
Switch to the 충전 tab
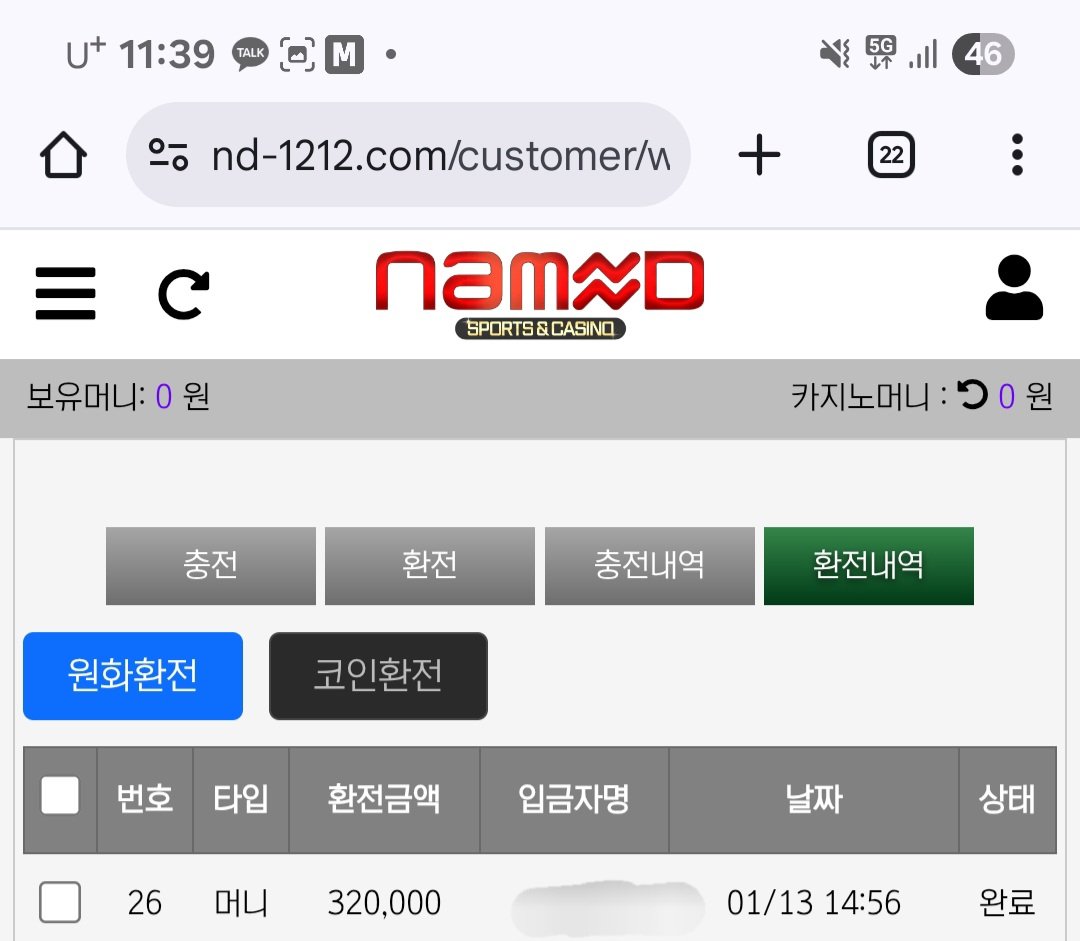(211, 566)
